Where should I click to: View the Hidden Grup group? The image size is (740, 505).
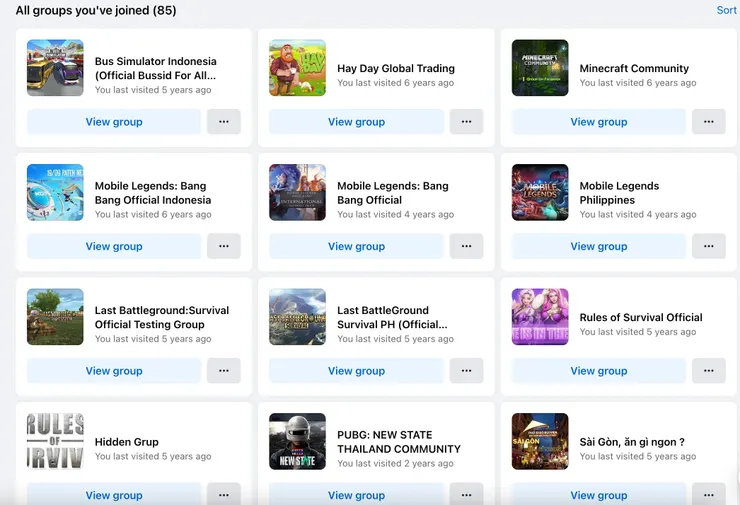[114, 494]
